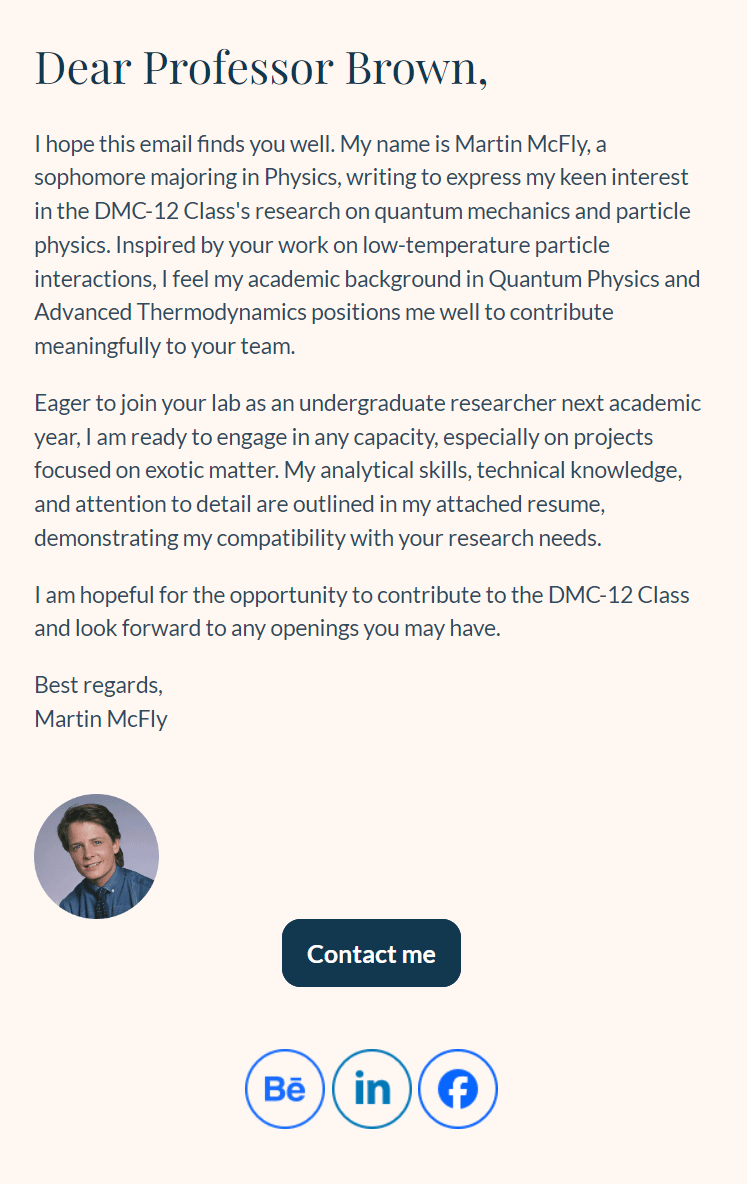Click the dark Contact me pill button
The height and width of the screenshot is (1184, 747).
(x=371, y=952)
